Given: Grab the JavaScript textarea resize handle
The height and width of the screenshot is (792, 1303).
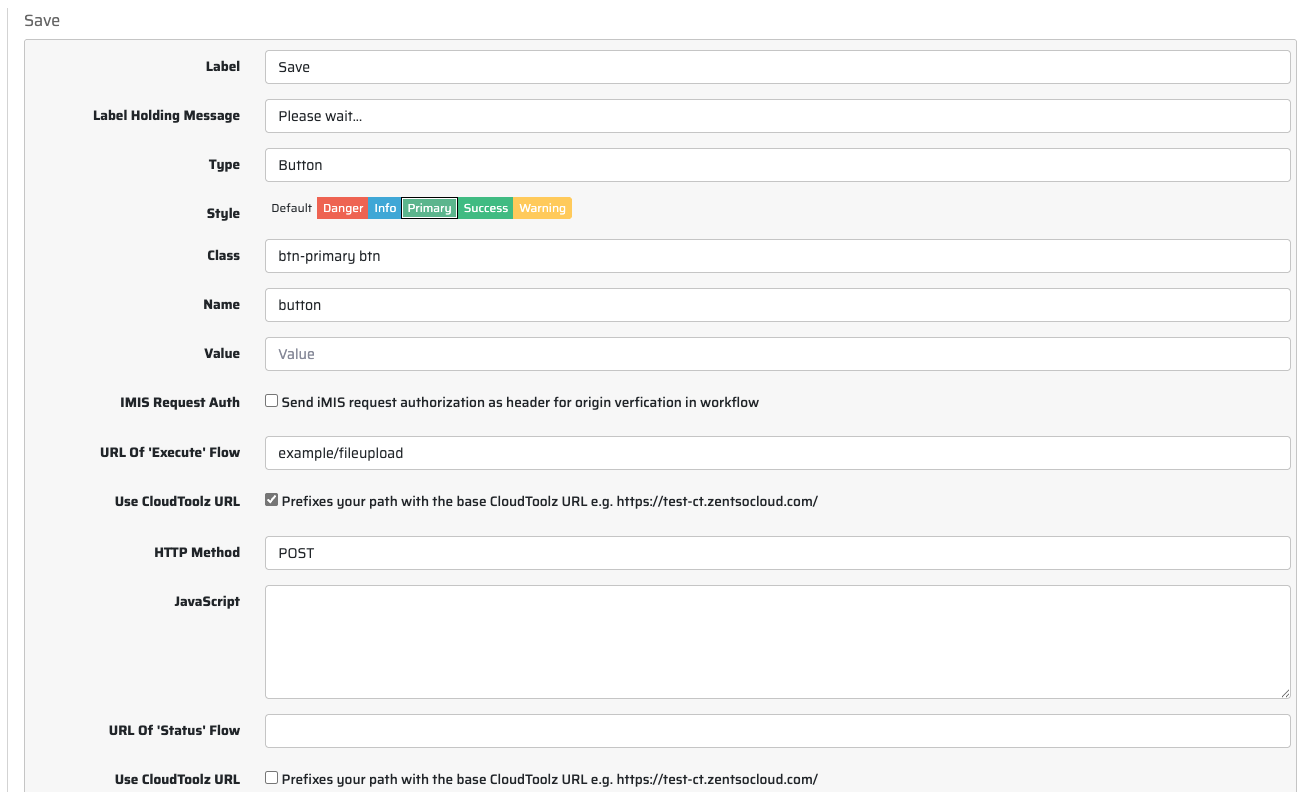Looking at the screenshot, I should coord(1285,693).
